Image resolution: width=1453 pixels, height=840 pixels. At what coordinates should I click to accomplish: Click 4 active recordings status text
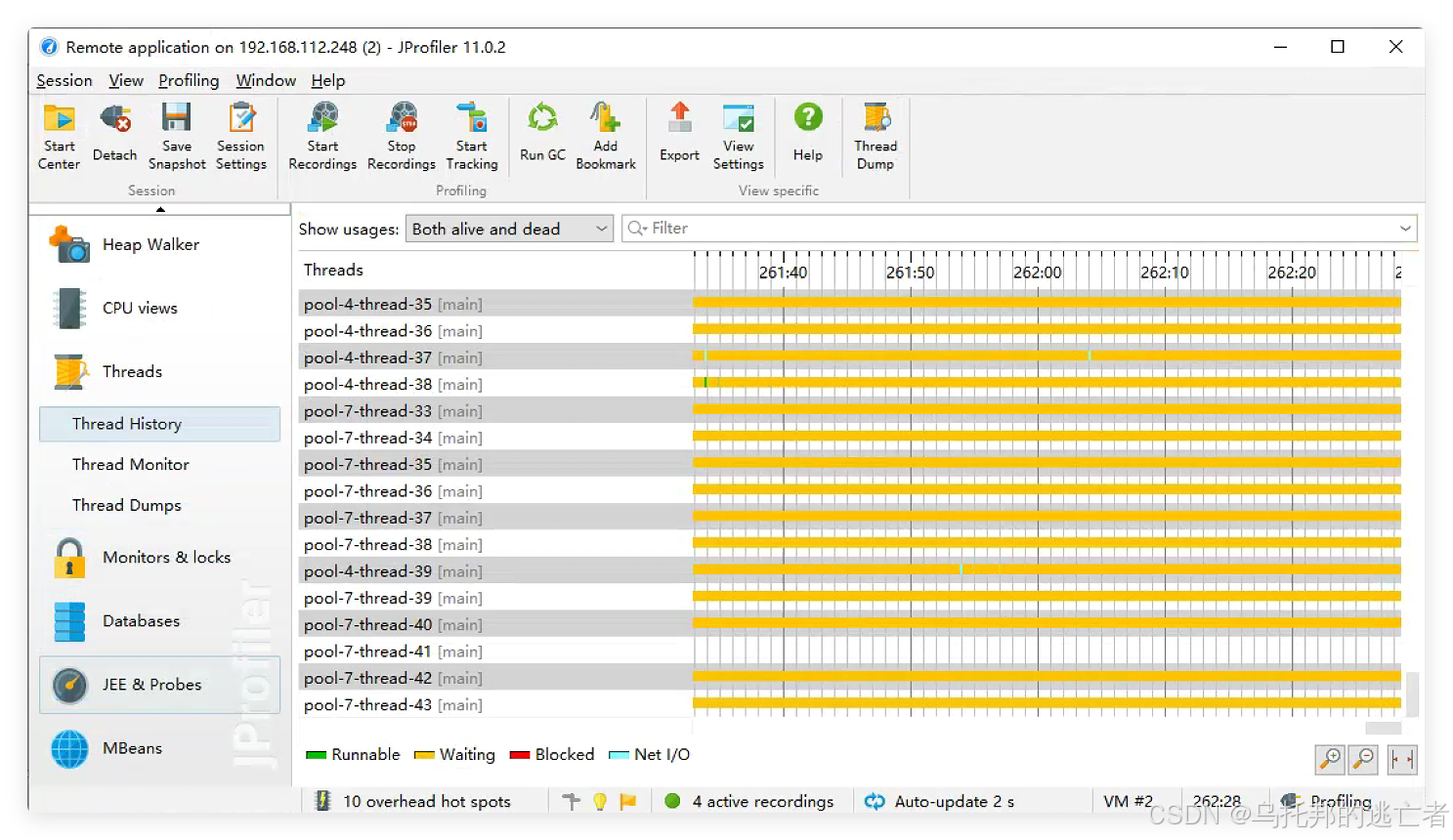coord(763,801)
